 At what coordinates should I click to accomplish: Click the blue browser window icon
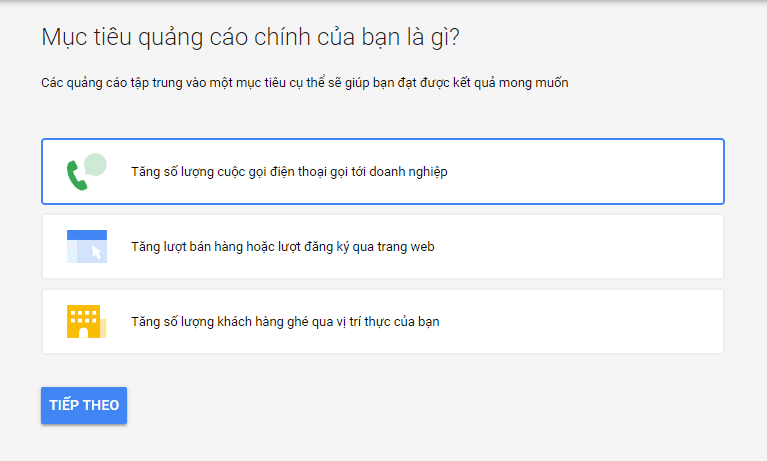pyautogui.click(x=86, y=246)
